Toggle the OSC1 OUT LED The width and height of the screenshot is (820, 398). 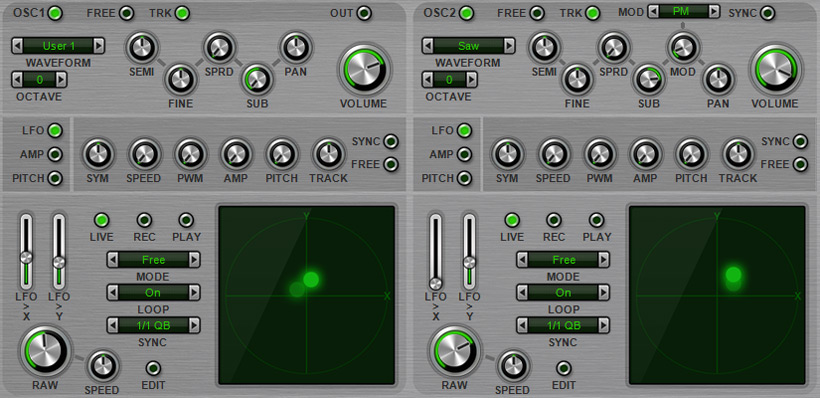click(364, 13)
